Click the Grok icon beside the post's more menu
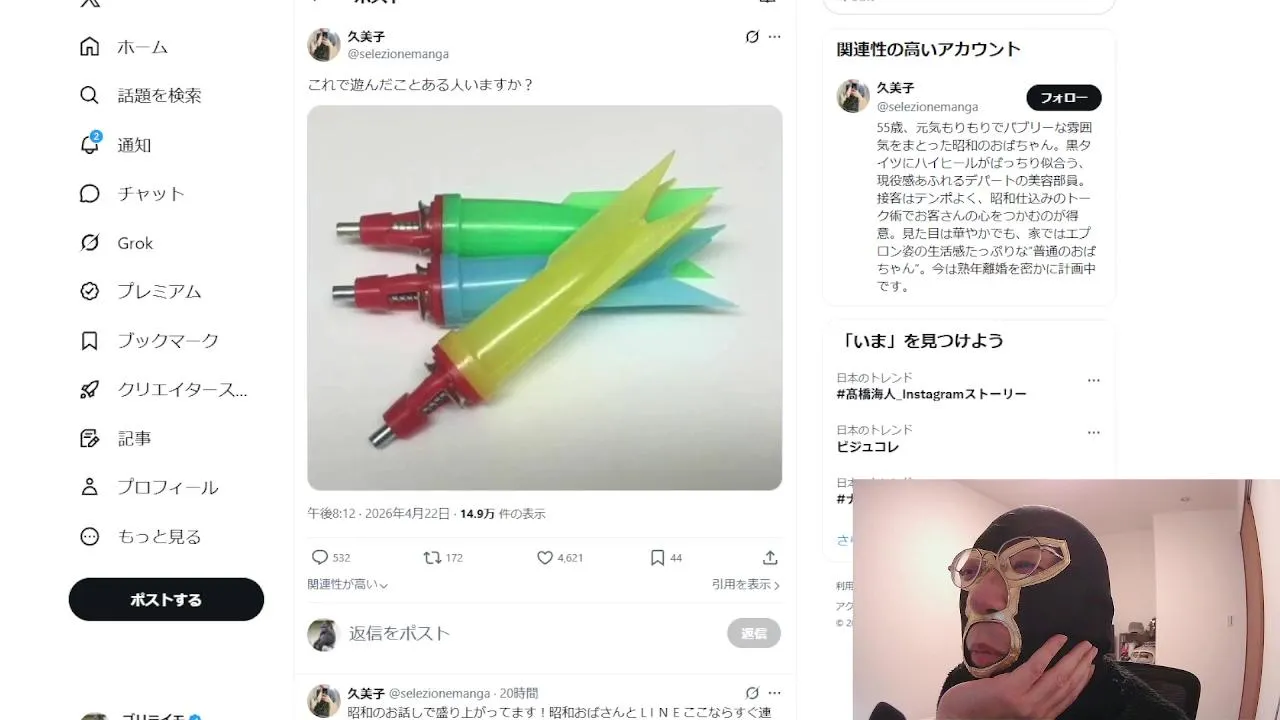Viewport: 1280px width, 720px height. click(x=752, y=37)
